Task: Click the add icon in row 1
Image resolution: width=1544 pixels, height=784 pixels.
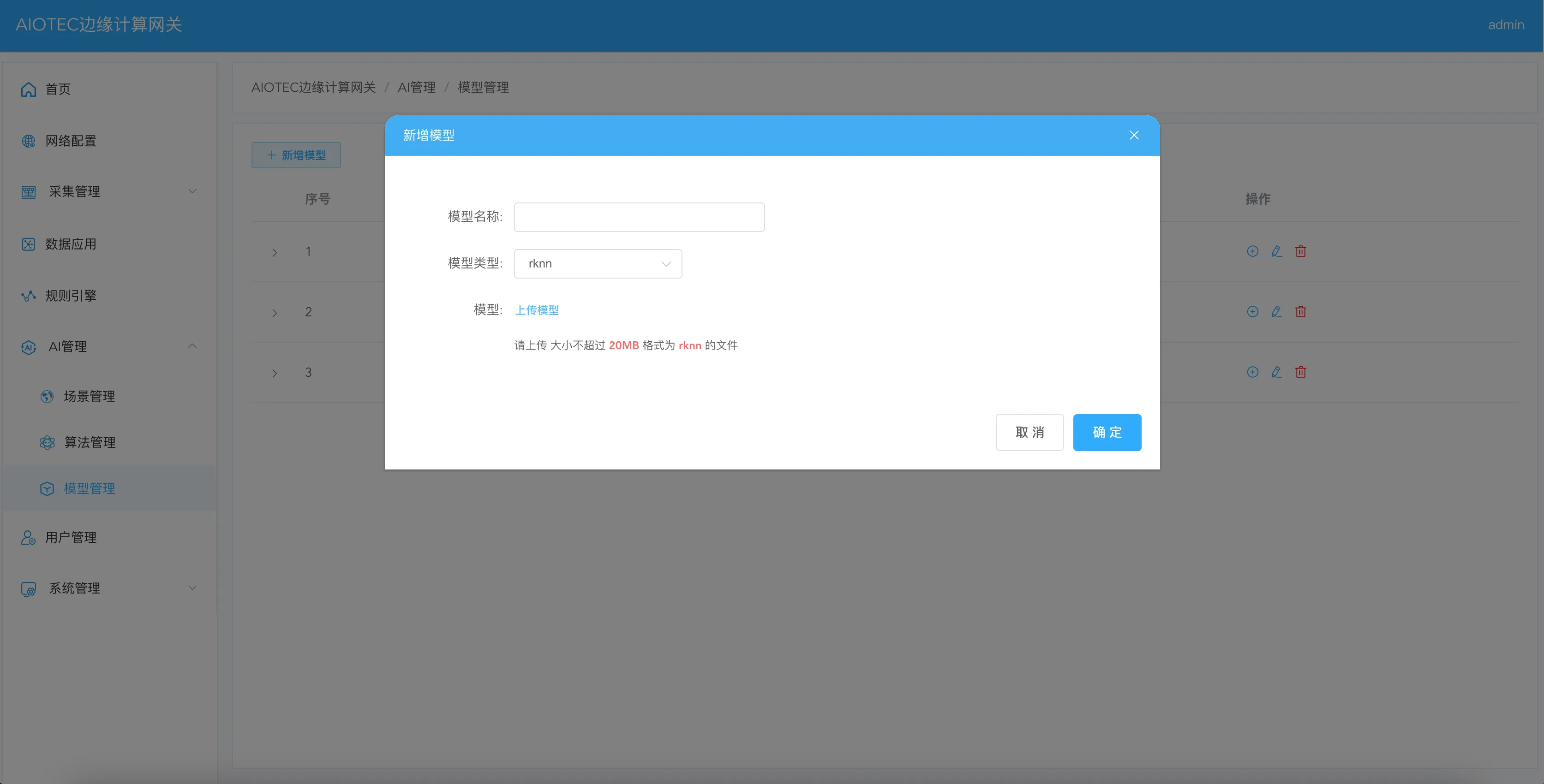Action: (1252, 251)
